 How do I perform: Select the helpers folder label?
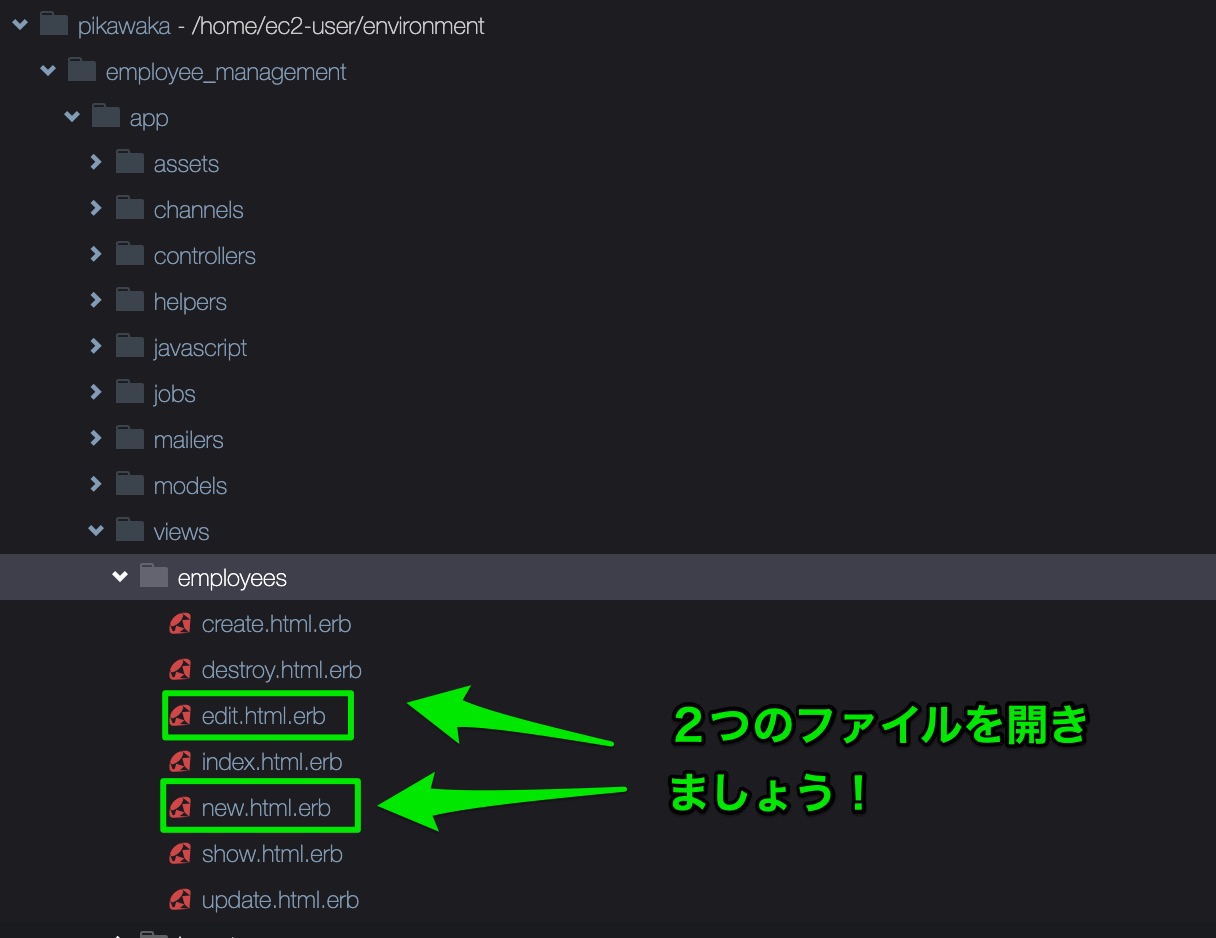click(x=190, y=302)
